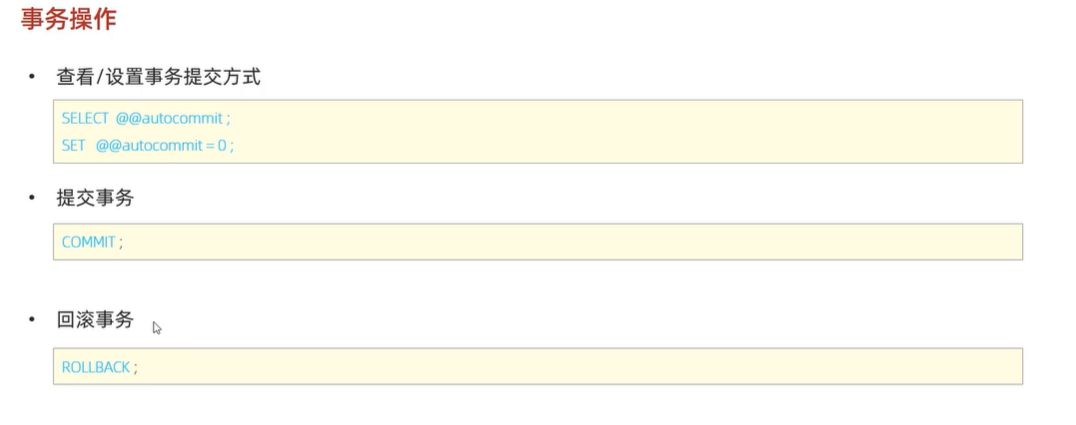Click the equals sign in the SET statement
This screenshot has height=425, width=1076.
pyautogui.click(x=210, y=145)
